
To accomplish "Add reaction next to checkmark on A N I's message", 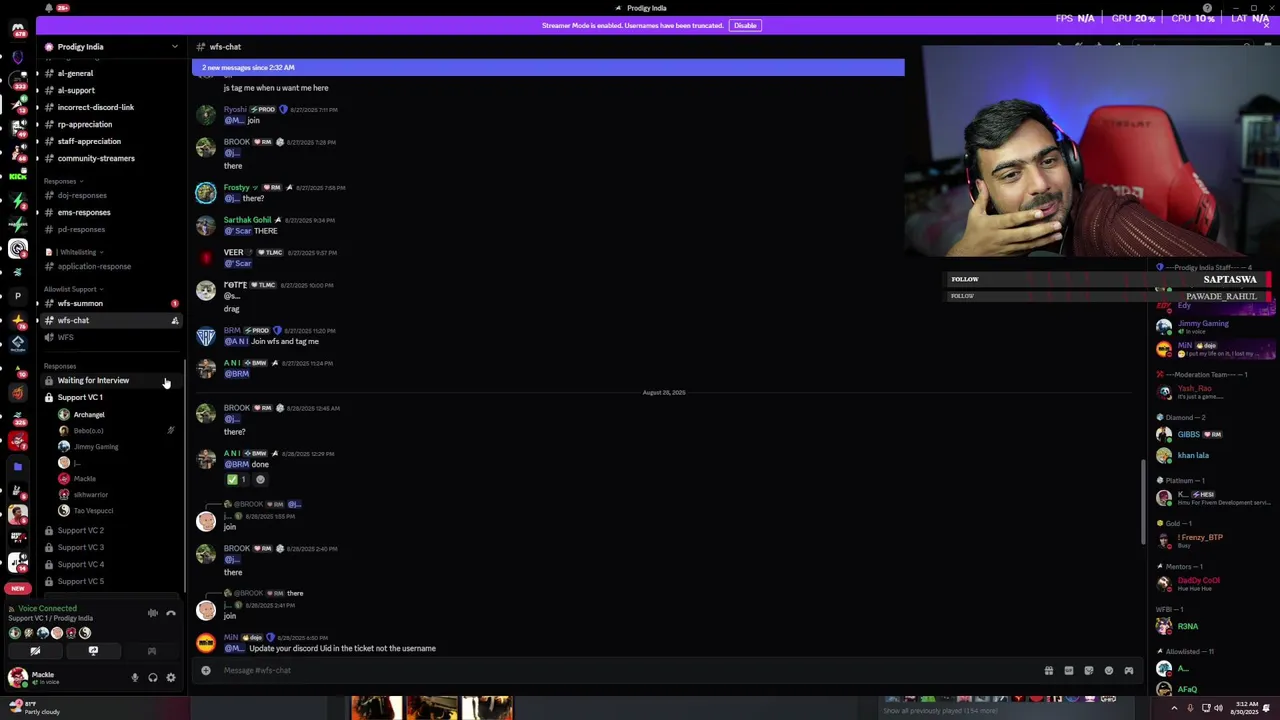I will 260,479.
